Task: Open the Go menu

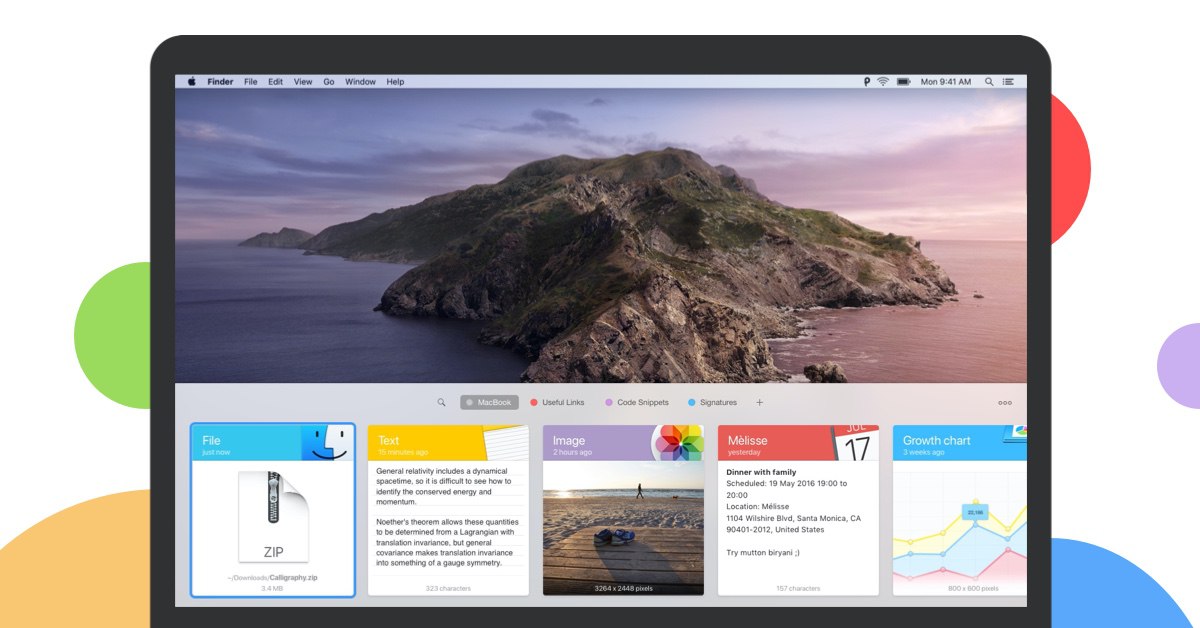Action: (329, 82)
